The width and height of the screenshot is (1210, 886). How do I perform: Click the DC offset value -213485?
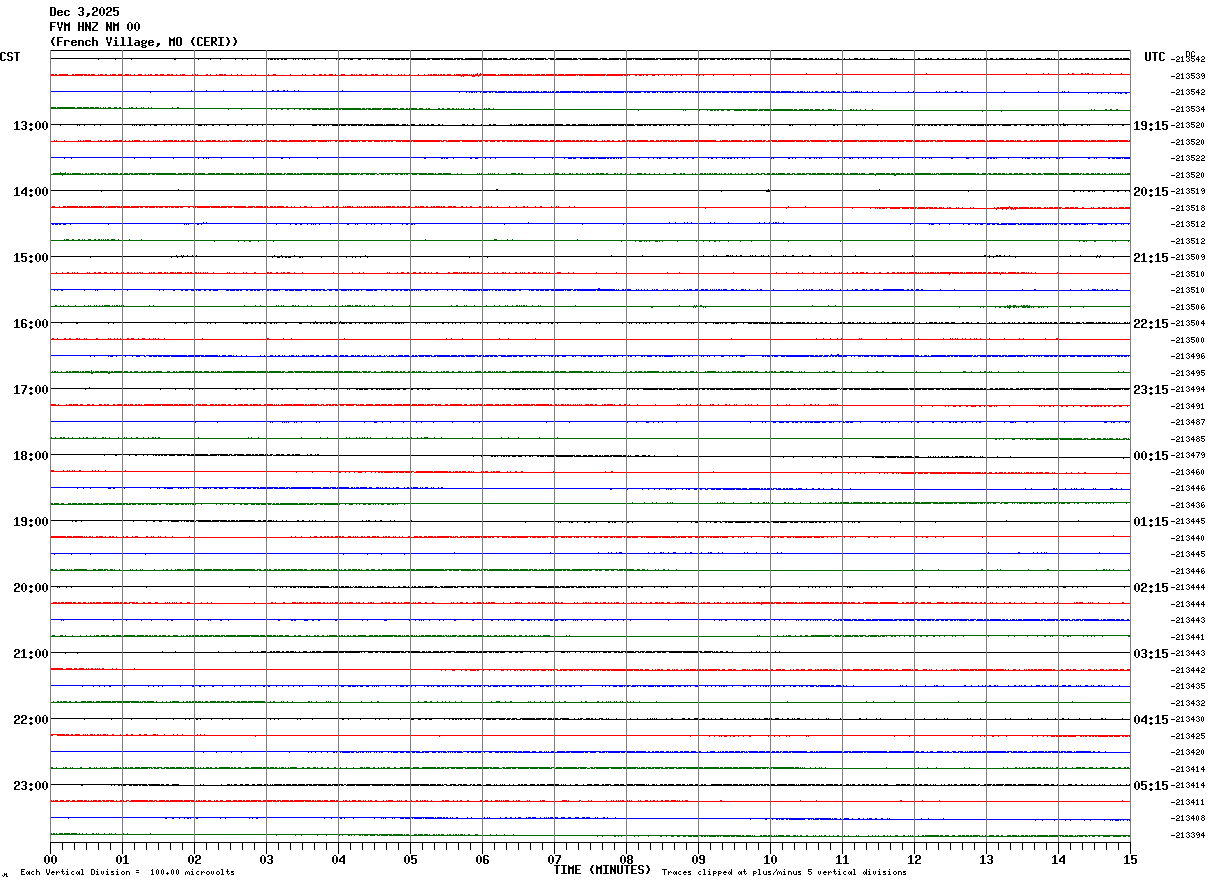click(1188, 439)
